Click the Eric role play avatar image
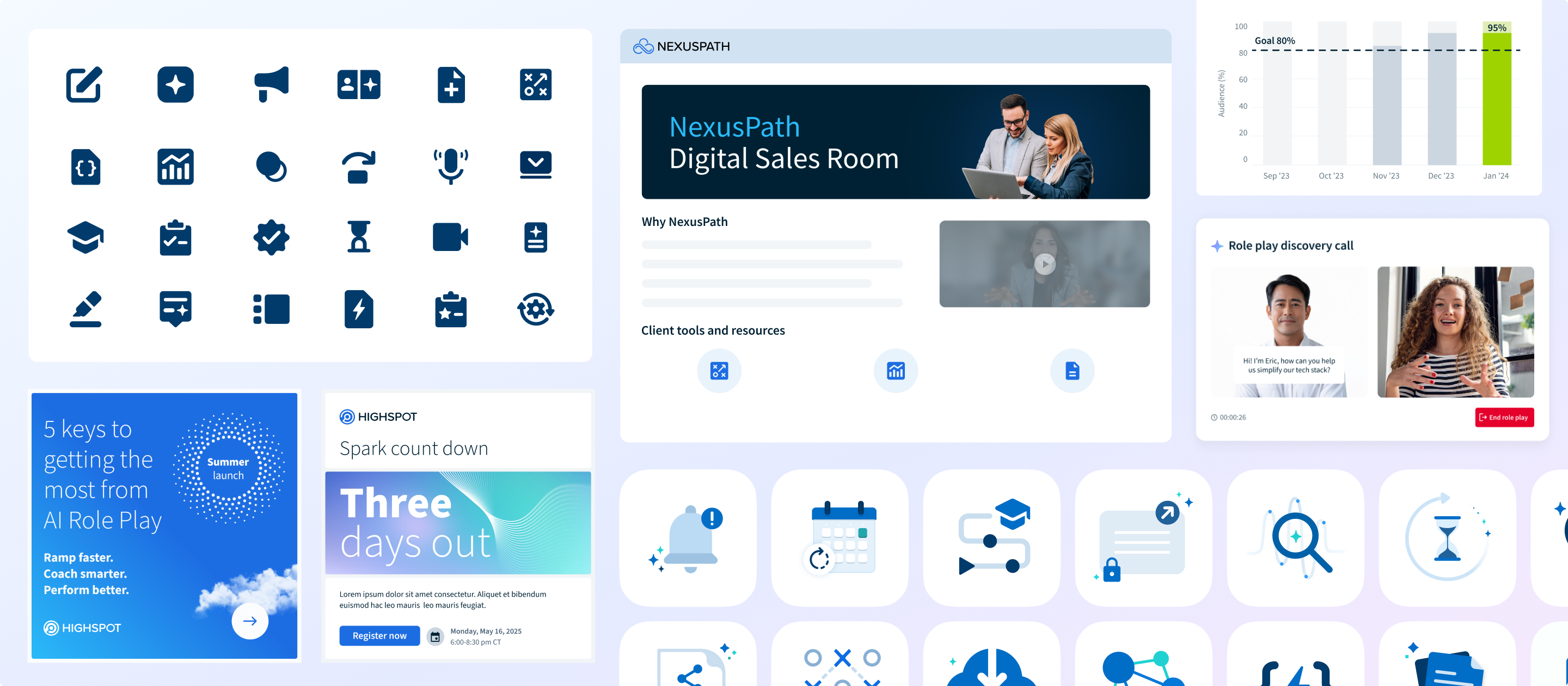 (x=1289, y=332)
